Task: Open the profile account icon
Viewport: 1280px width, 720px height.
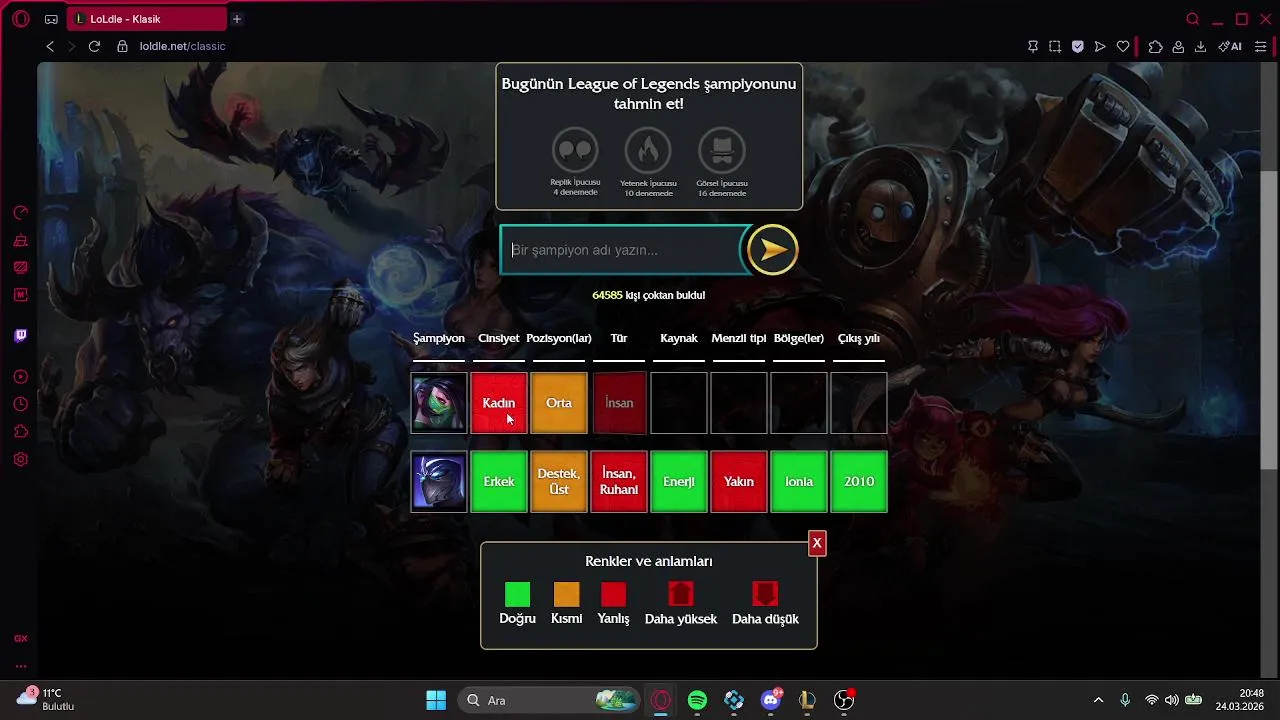Action: [x=1178, y=46]
